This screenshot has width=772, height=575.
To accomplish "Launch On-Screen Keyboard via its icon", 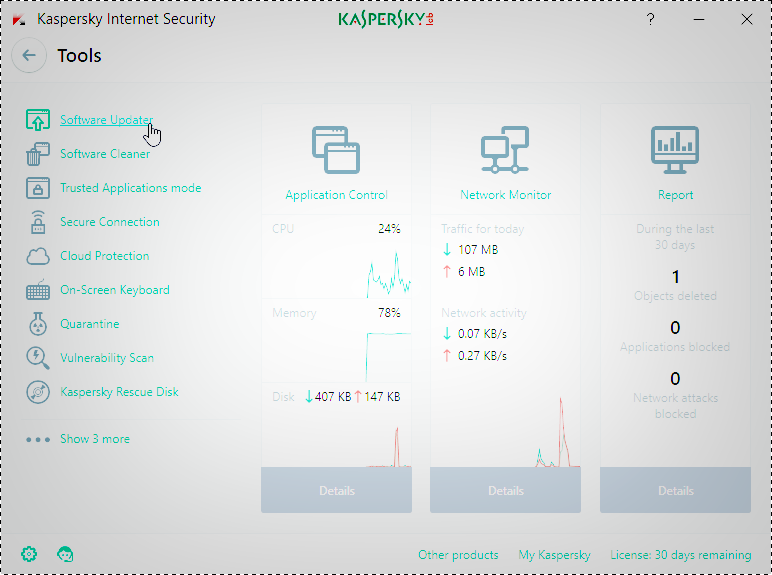I will click(x=37, y=290).
